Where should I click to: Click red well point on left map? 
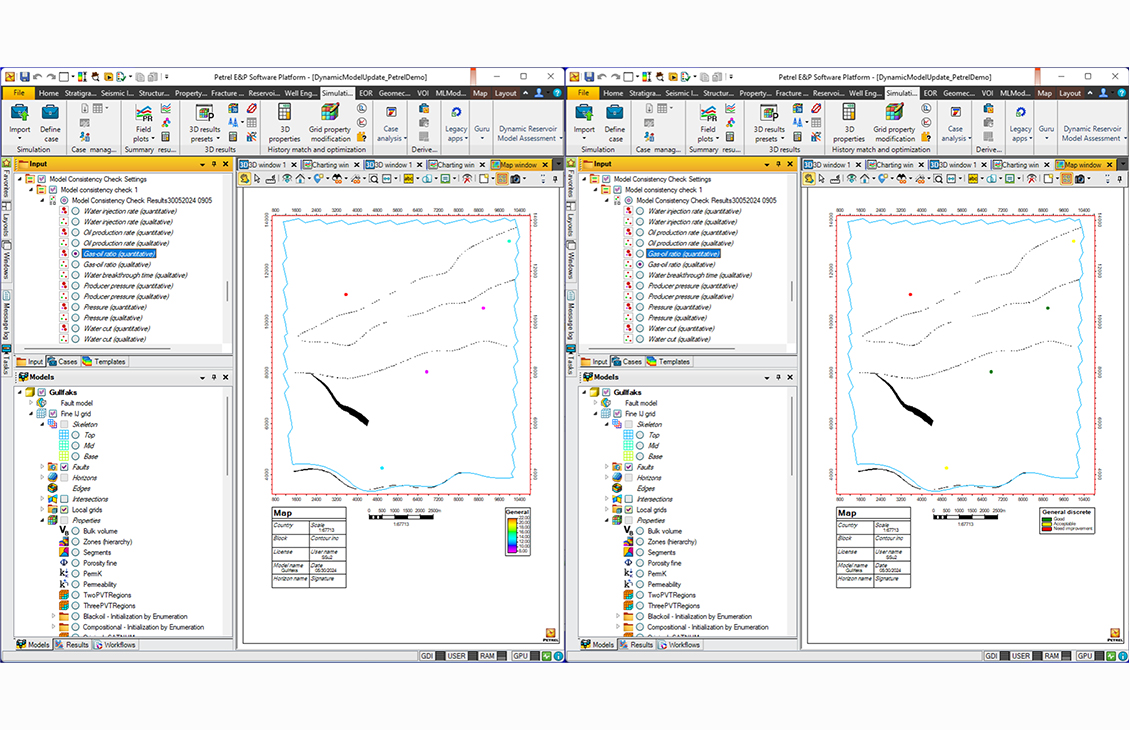click(346, 295)
